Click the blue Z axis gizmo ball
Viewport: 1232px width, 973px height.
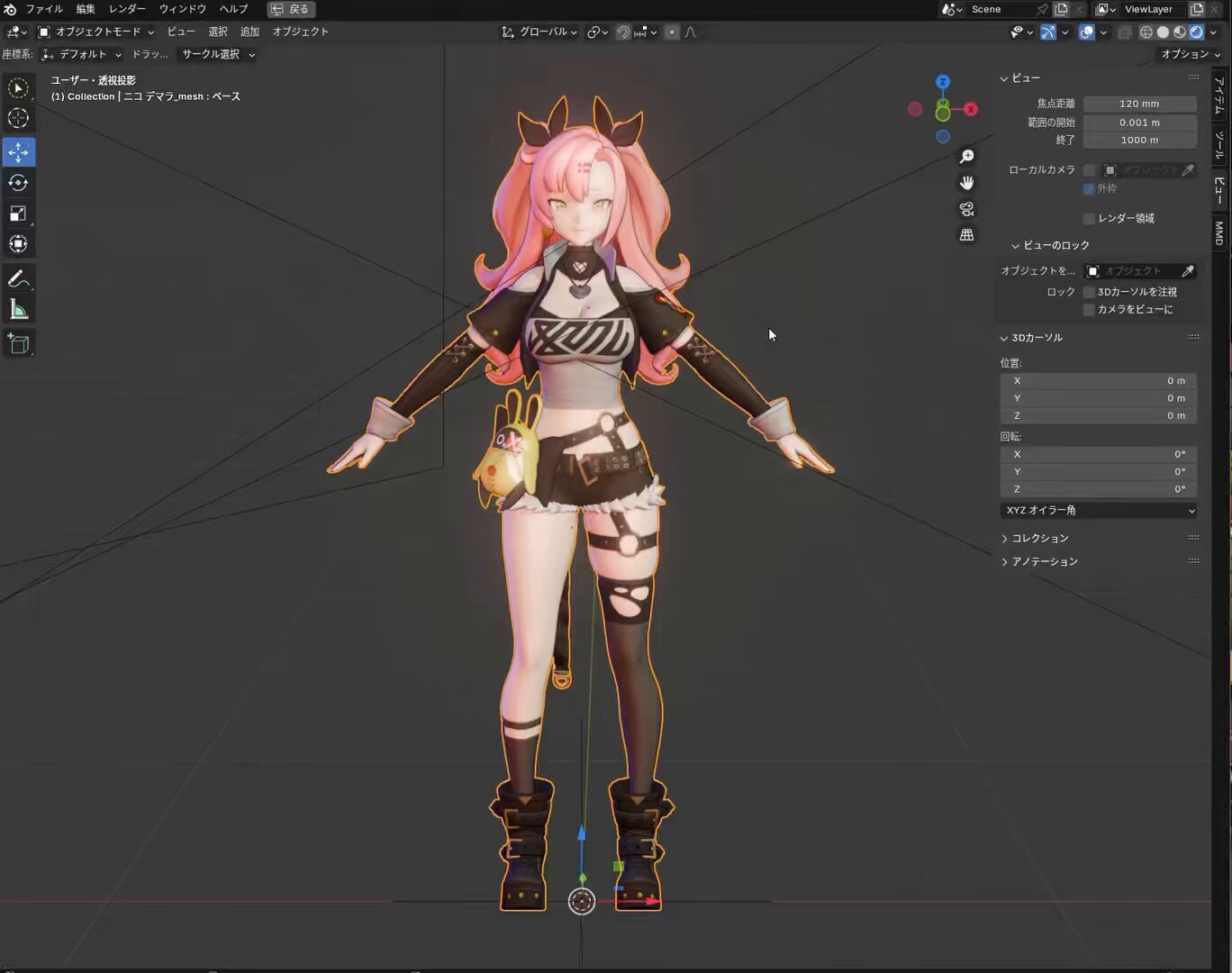click(942, 81)
